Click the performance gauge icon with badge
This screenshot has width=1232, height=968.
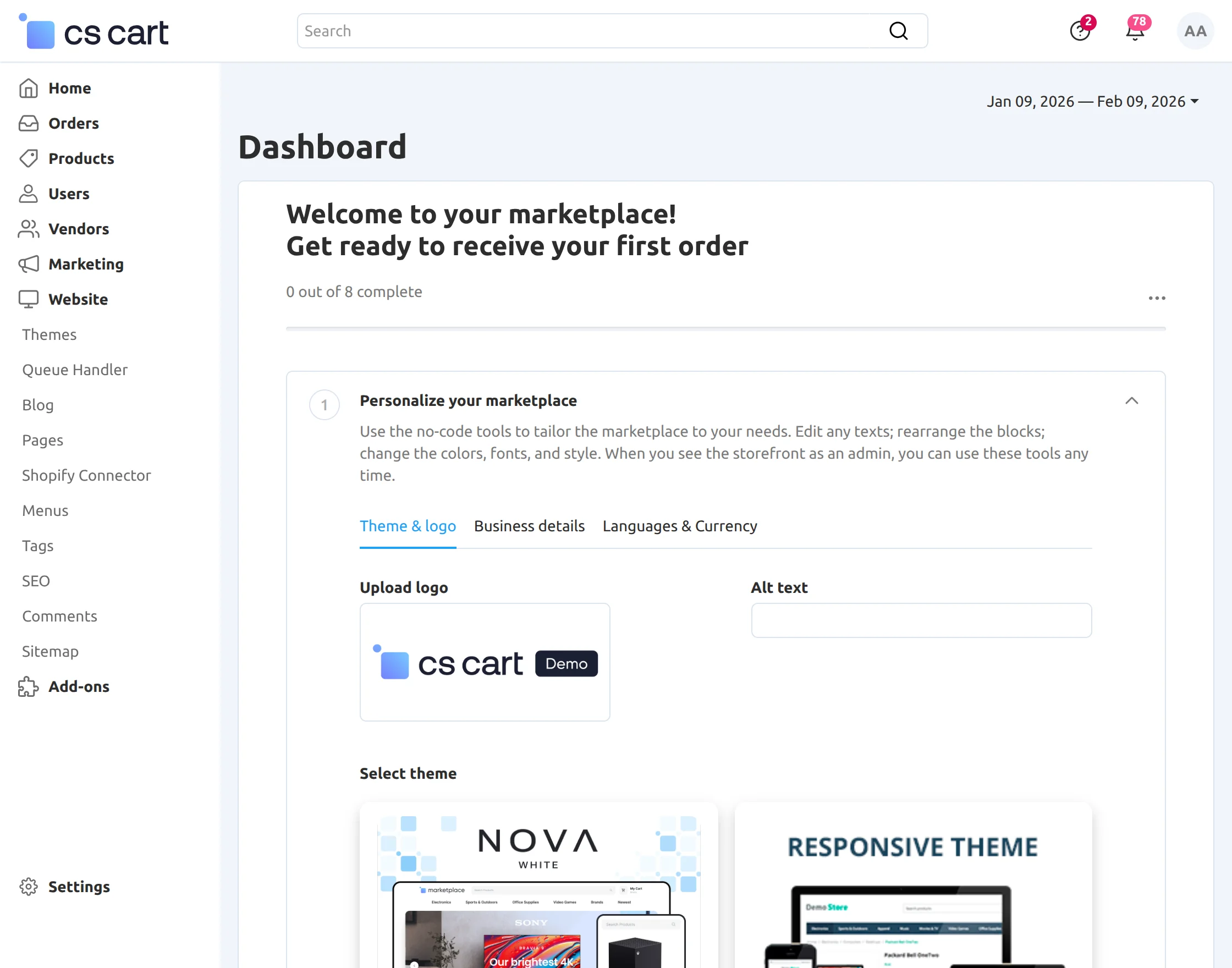point(1080,31)
